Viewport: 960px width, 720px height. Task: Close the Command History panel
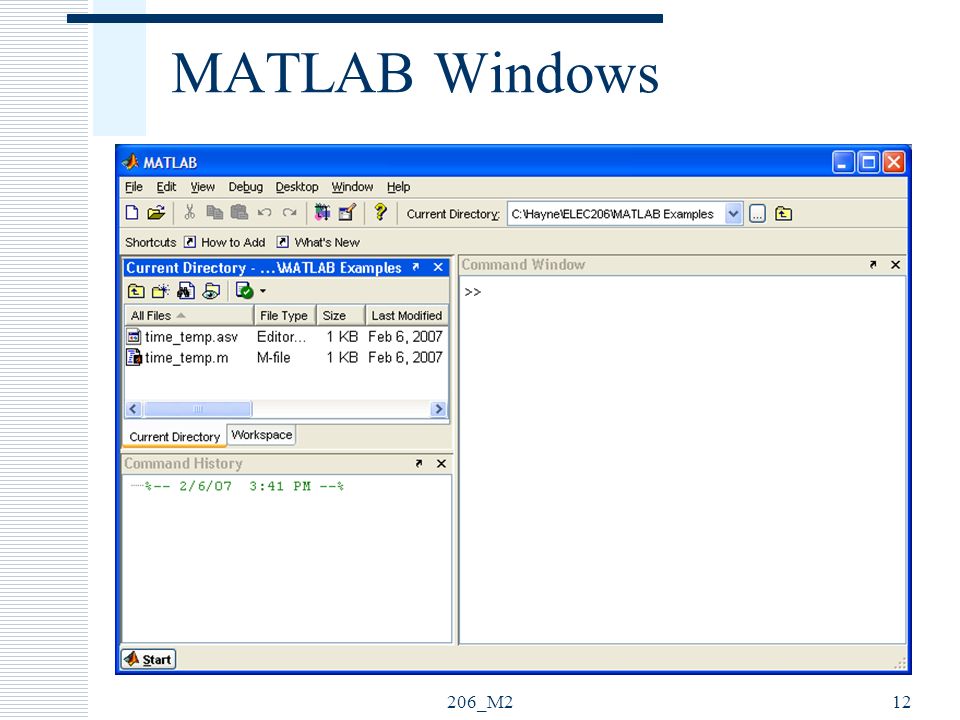tap(441, 463)
